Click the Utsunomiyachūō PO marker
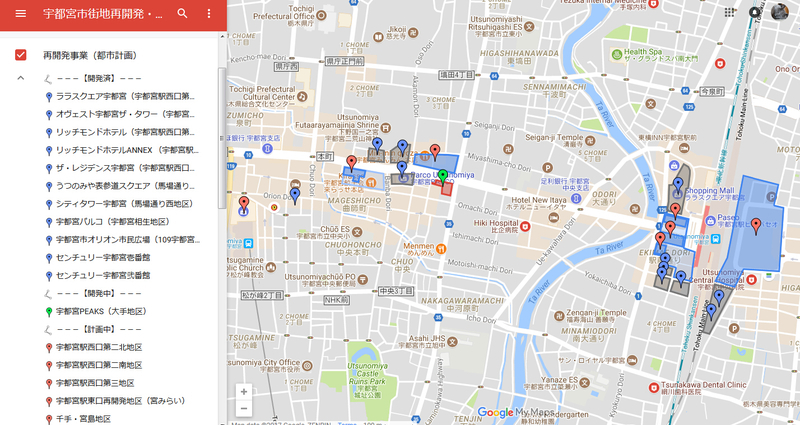 tap(362, 279)
